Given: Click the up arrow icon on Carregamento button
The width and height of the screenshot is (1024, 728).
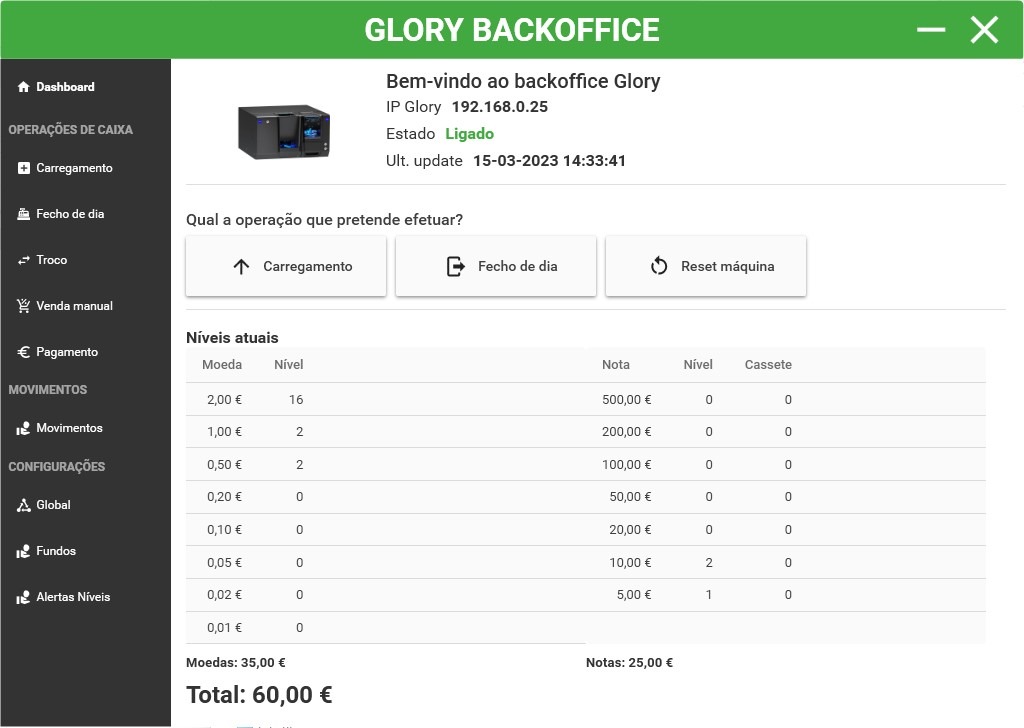Looking at the screenshot, I should pyautogui.click(x=241, y=266).
